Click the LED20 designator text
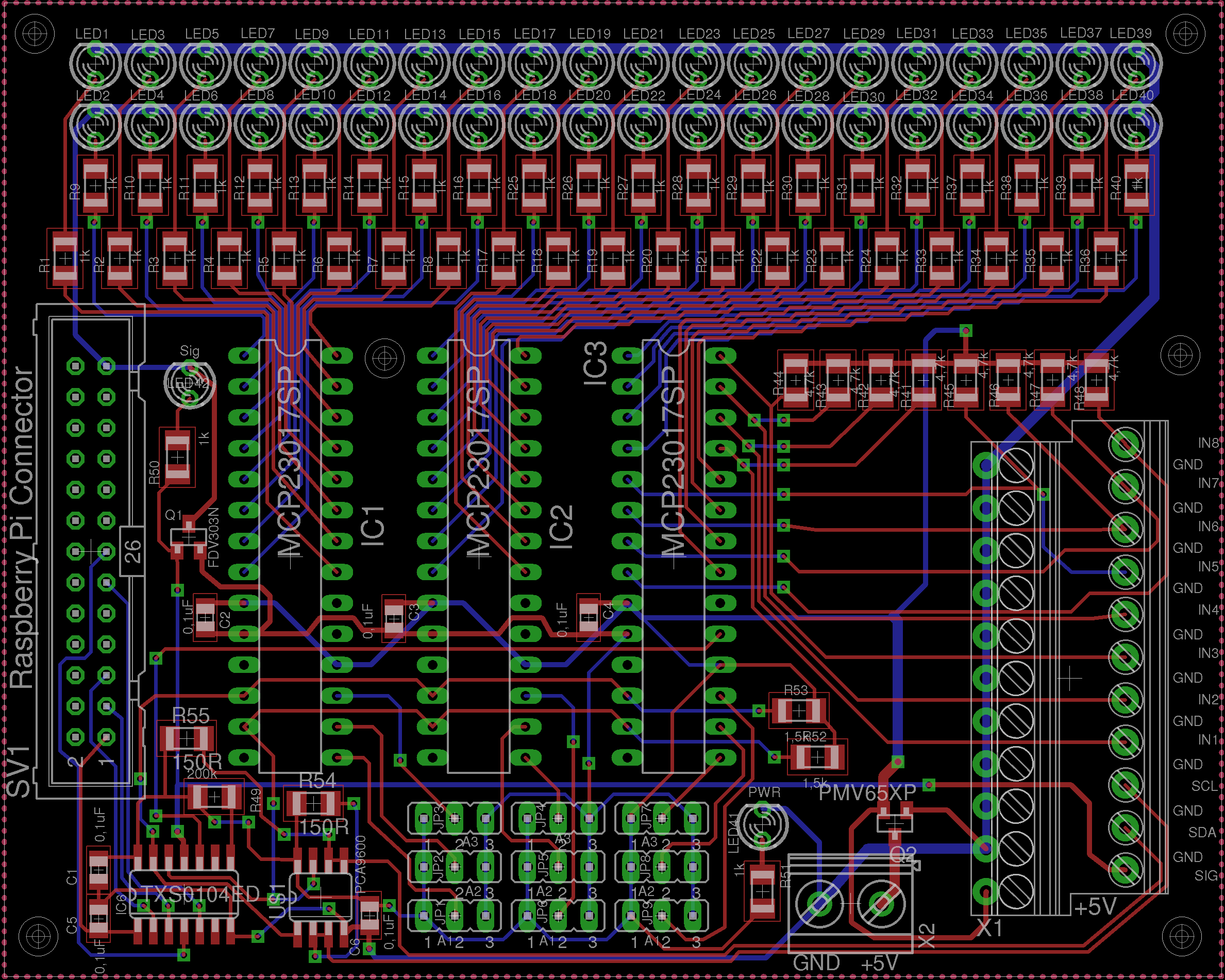Viewport: 1225px width, 980px height. (x=589, y=95)
